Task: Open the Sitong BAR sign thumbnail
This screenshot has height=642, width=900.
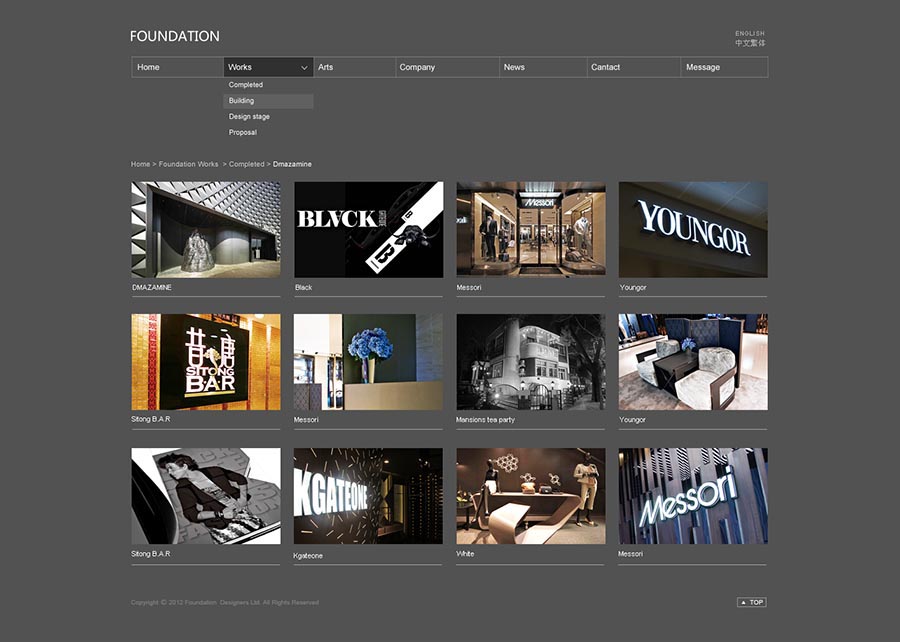Action: pyautogui.click(x=206, y=362)
